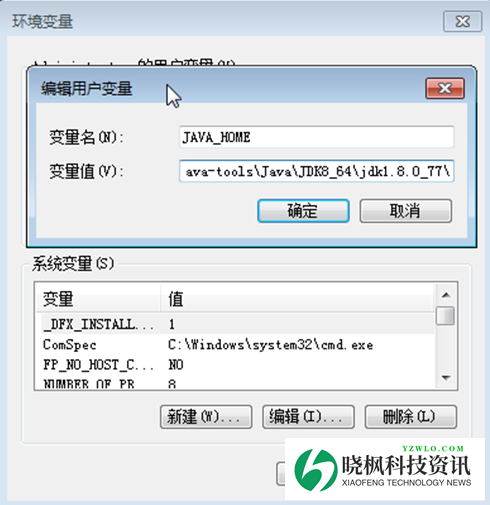The height and width of the screenshot is (505, 490).
Task: Select the NUMBER_OF_PR... variable row
Action: 235,383
